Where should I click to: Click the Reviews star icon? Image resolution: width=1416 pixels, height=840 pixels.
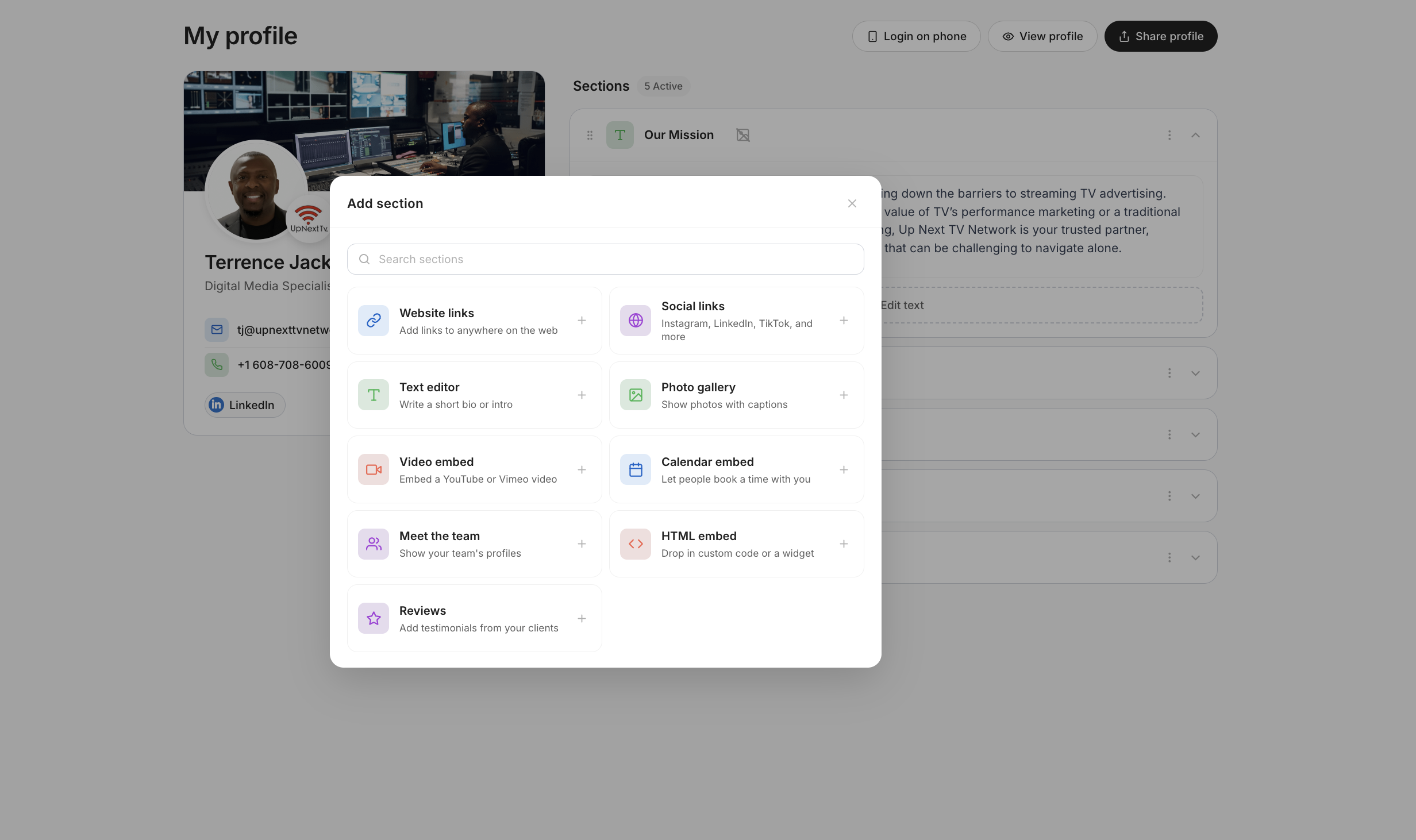point(374,618)
